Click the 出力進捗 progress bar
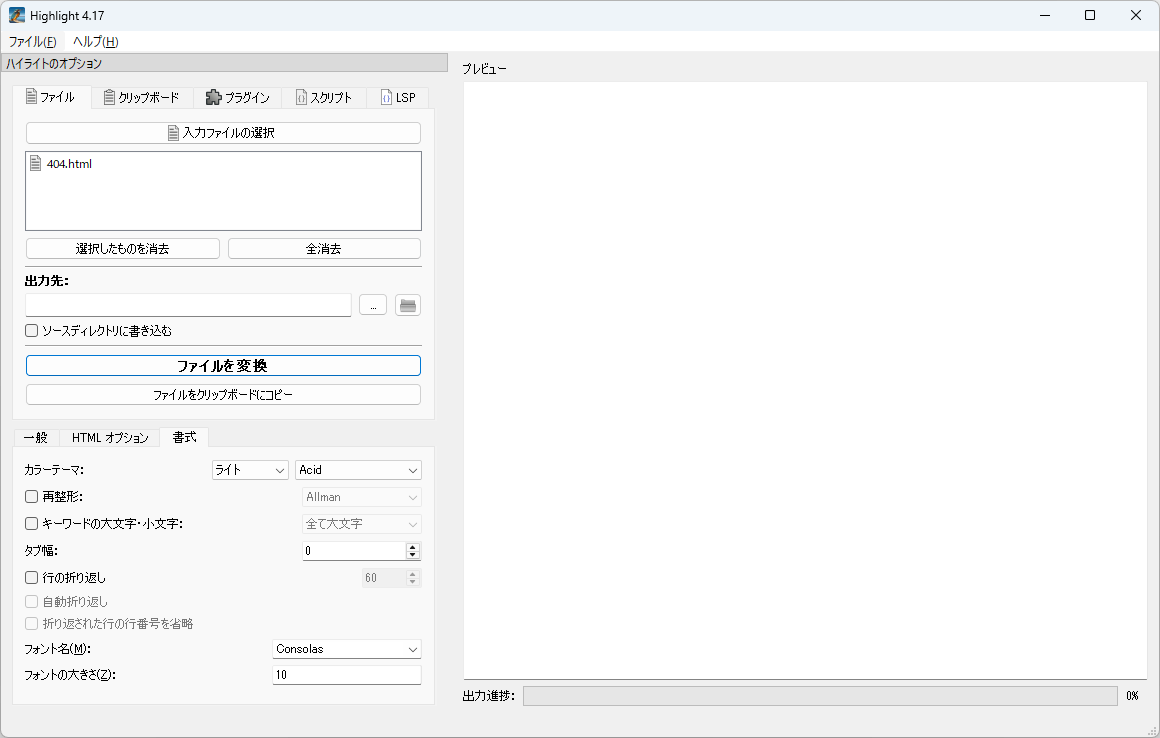The width and height of the screenshot is (1160, 738). (x=819, y=696)
